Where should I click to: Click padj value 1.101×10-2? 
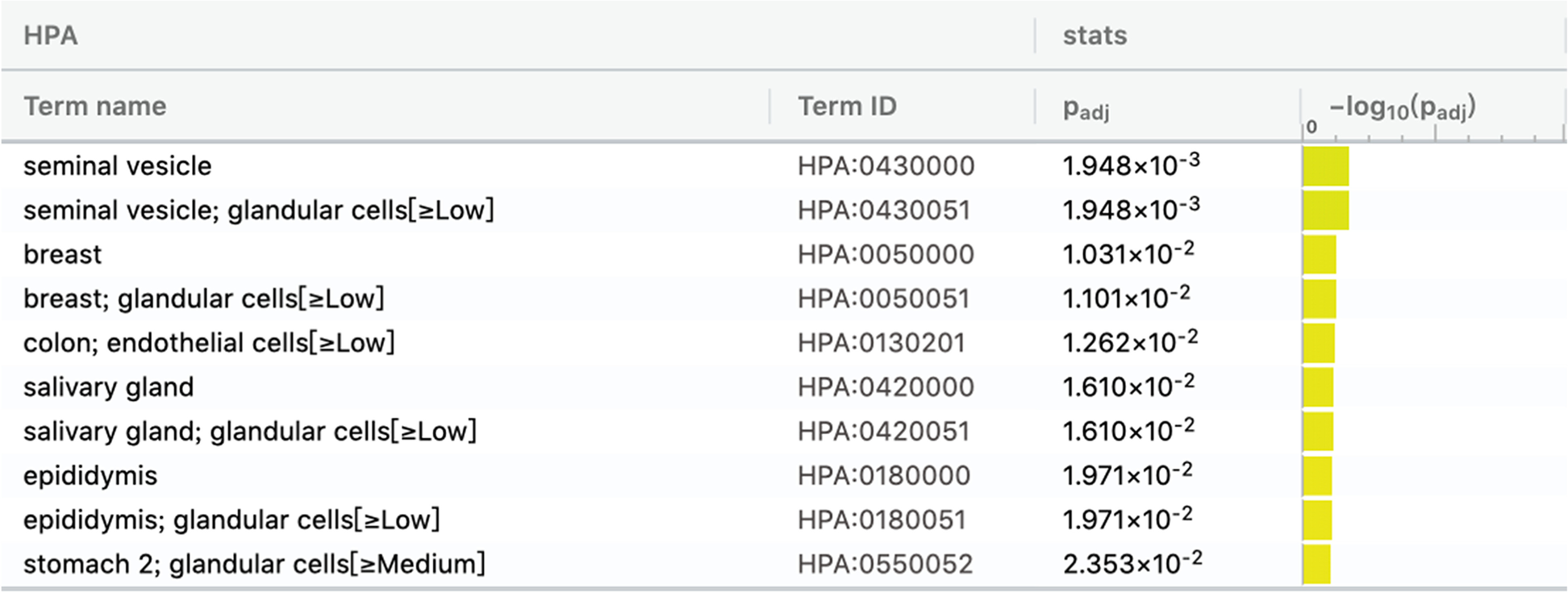point(1126,297)
